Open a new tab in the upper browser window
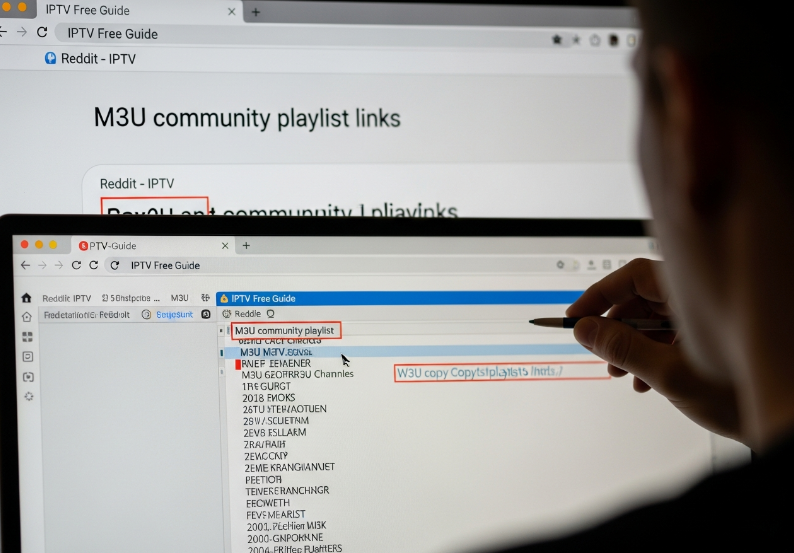The width and height of the screenshot is (794, 553). coord(256,12)
